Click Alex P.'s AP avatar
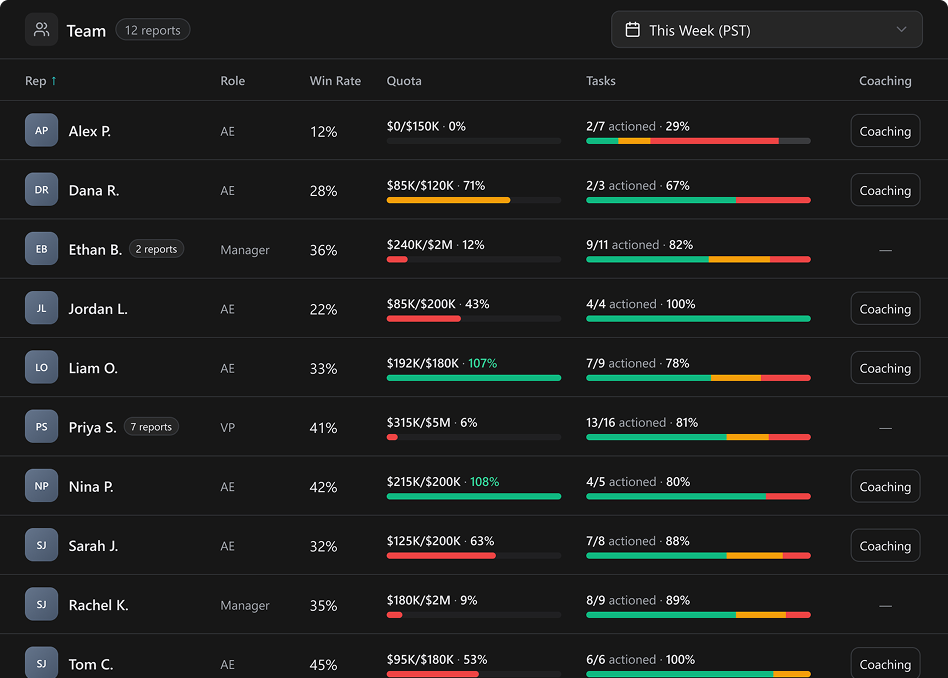Viewport: 948px width, 678px height. point(41,131)
